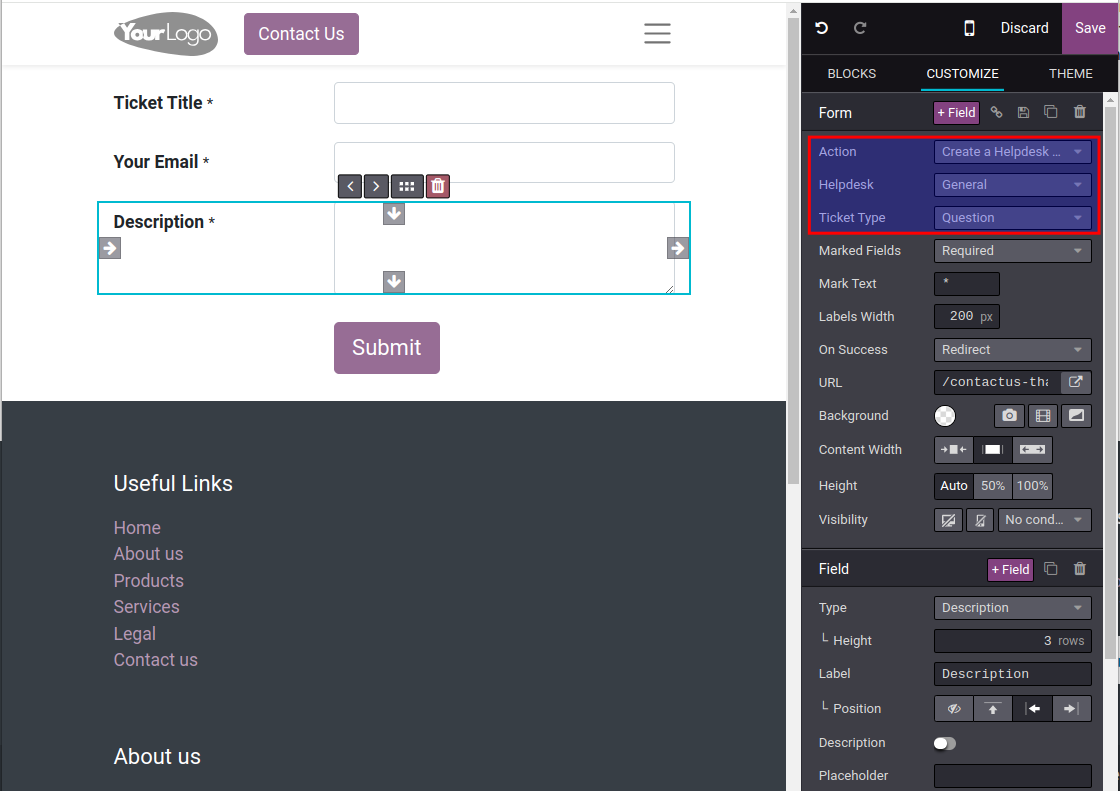This screenshot has width=1120, height=791.
Task: Switch to the BLOCKS tab
Action: click(x=852, y=74)
